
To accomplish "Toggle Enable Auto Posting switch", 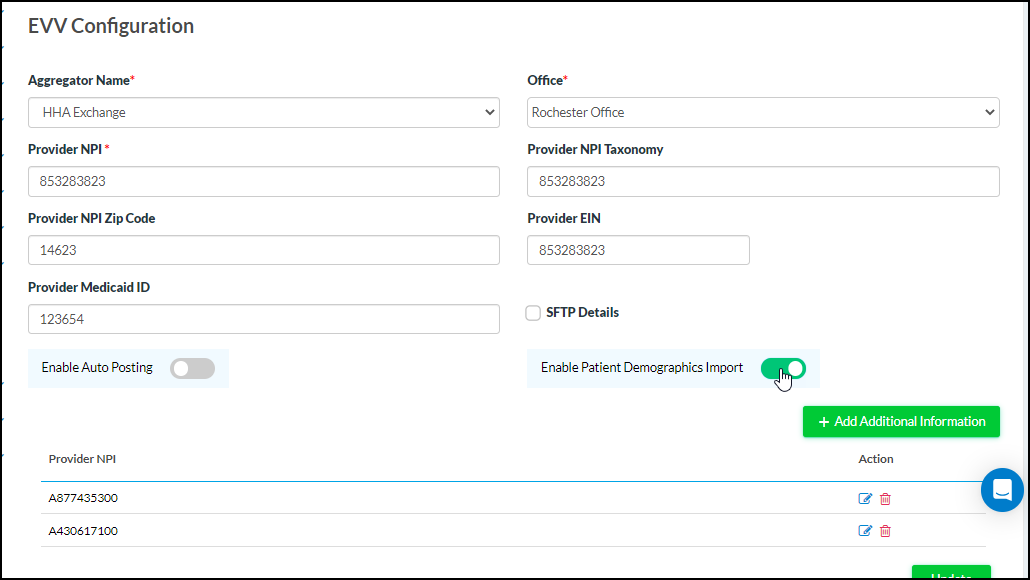I will (192, 368).
